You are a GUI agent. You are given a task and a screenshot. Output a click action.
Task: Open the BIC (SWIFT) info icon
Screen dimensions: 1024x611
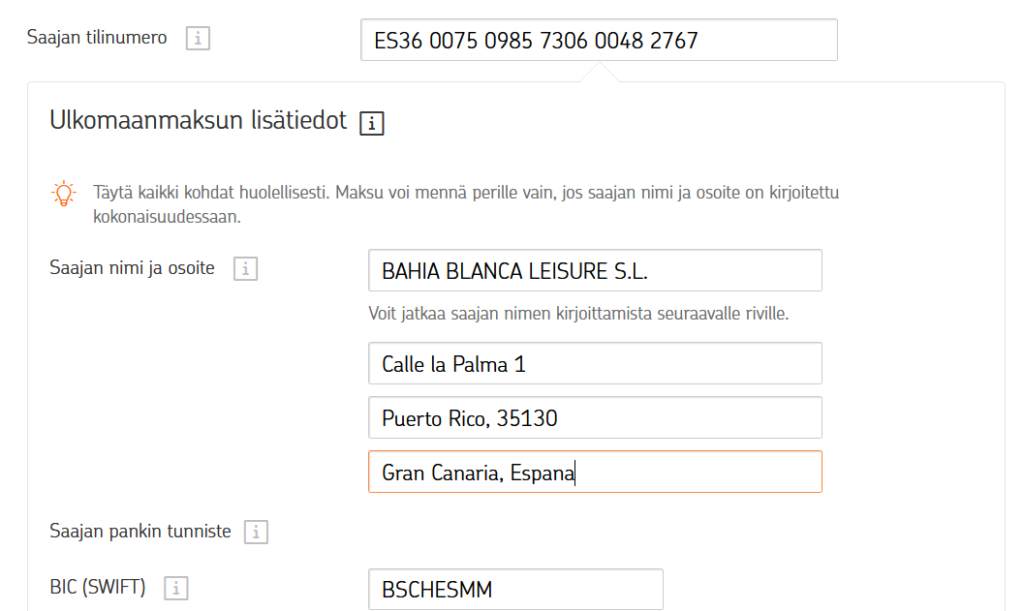[179, 588]
